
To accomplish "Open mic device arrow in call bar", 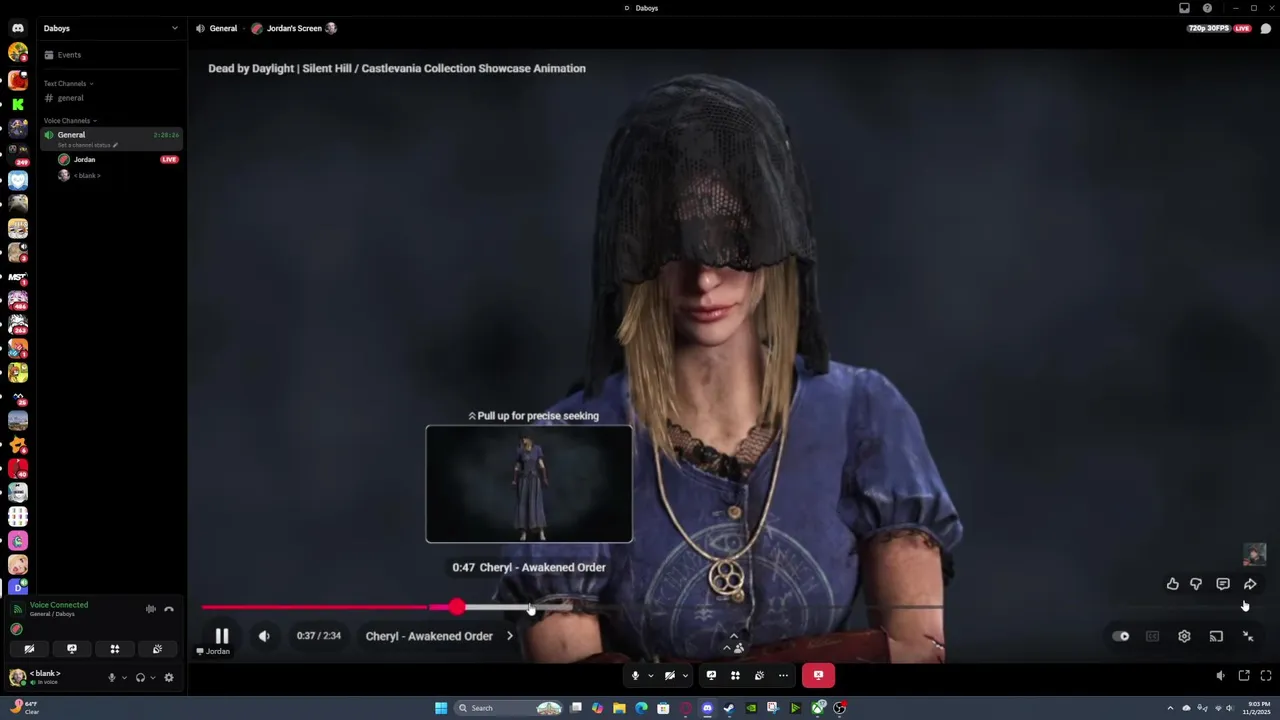I will 650,676.
